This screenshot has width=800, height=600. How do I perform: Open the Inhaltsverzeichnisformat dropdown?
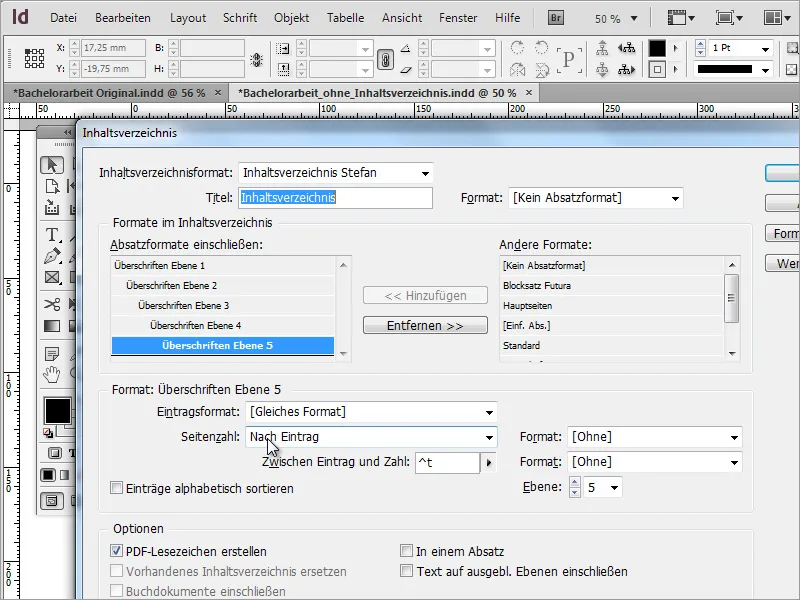[x=335, y=173]
